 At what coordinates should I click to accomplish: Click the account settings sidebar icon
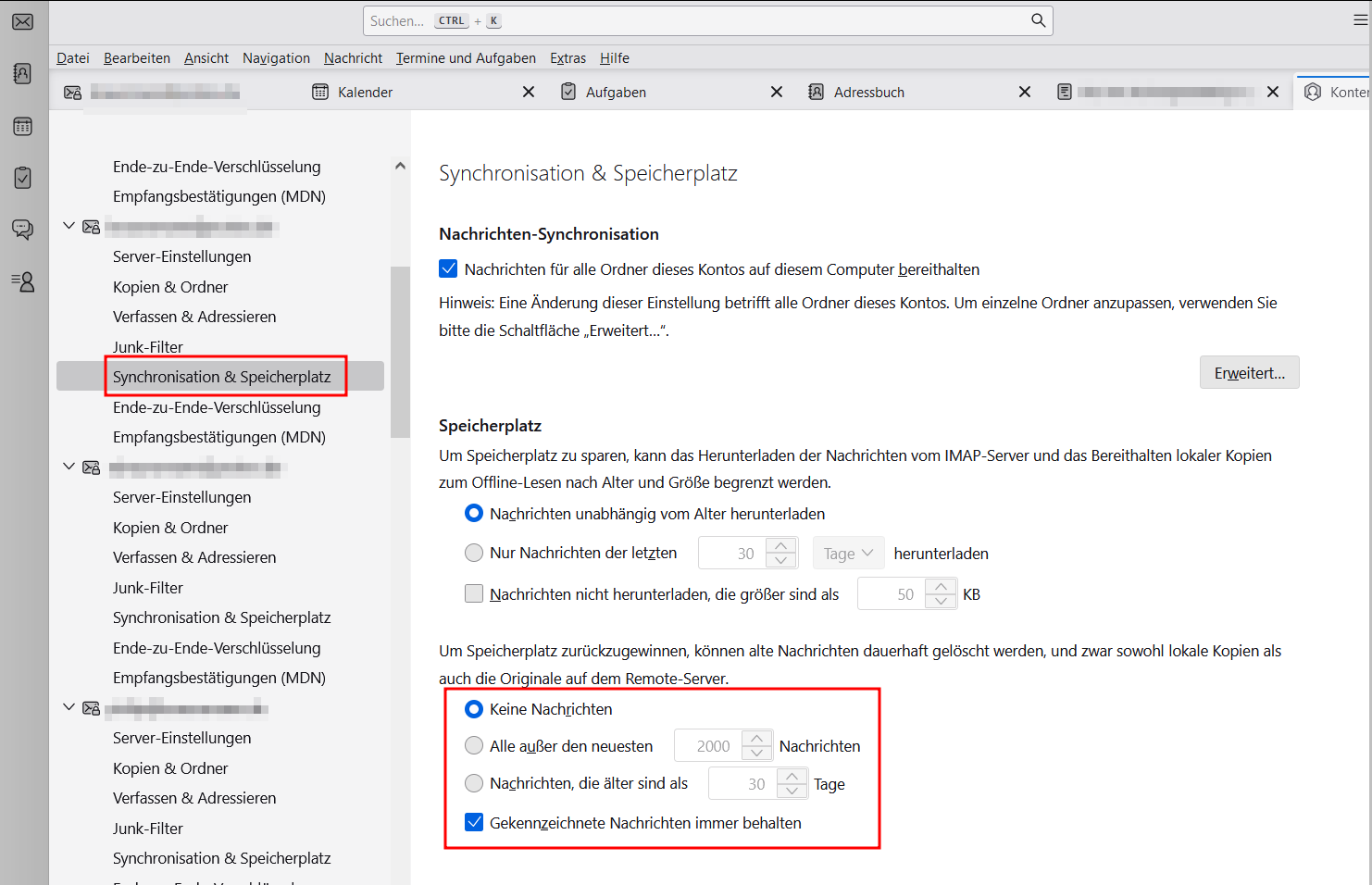tap(23, 281)
